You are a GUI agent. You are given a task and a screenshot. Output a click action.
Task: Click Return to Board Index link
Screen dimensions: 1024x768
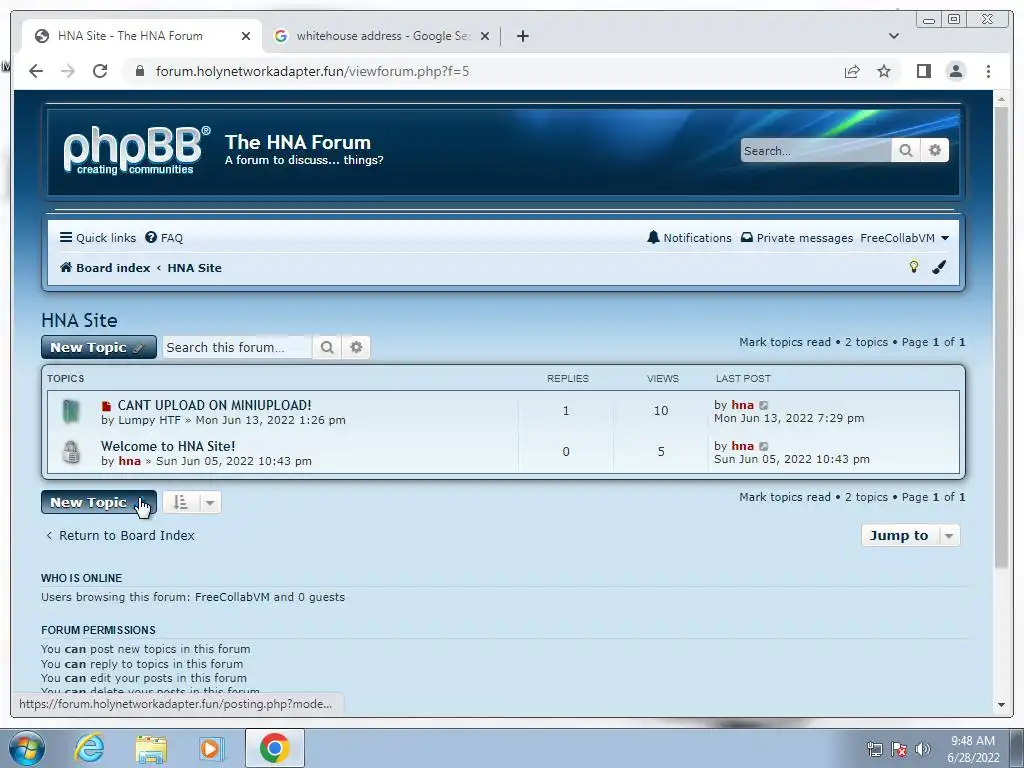120,536
